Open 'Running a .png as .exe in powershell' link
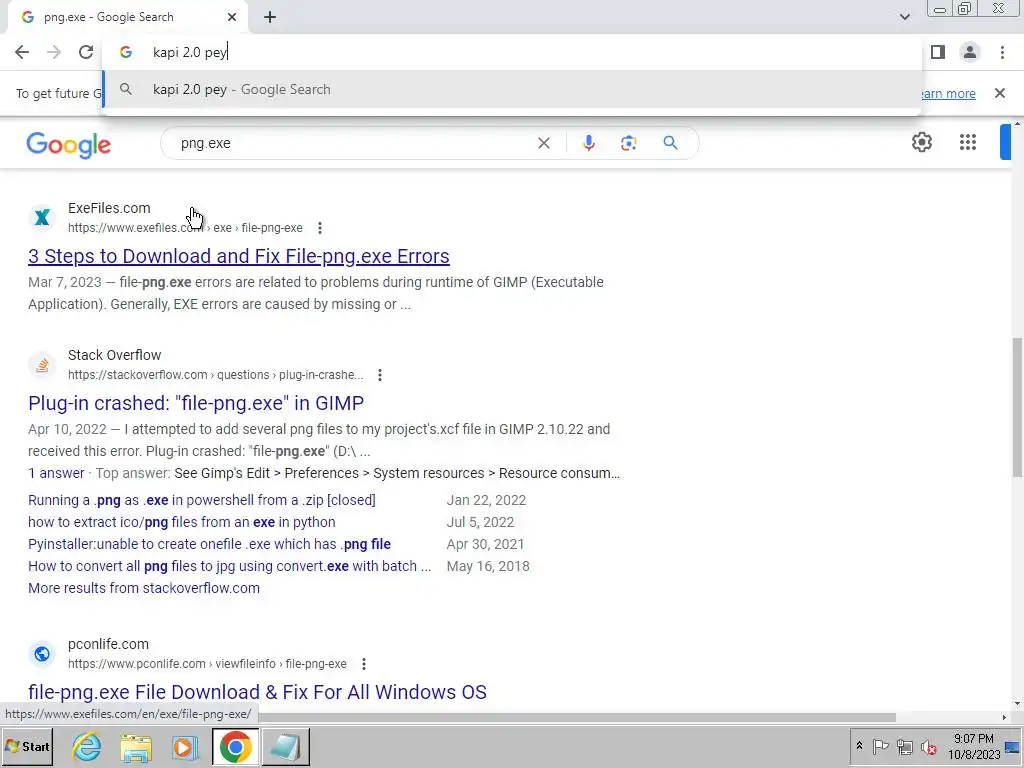The height and width of the screenshot is (768, 1024). coord(202,500)
